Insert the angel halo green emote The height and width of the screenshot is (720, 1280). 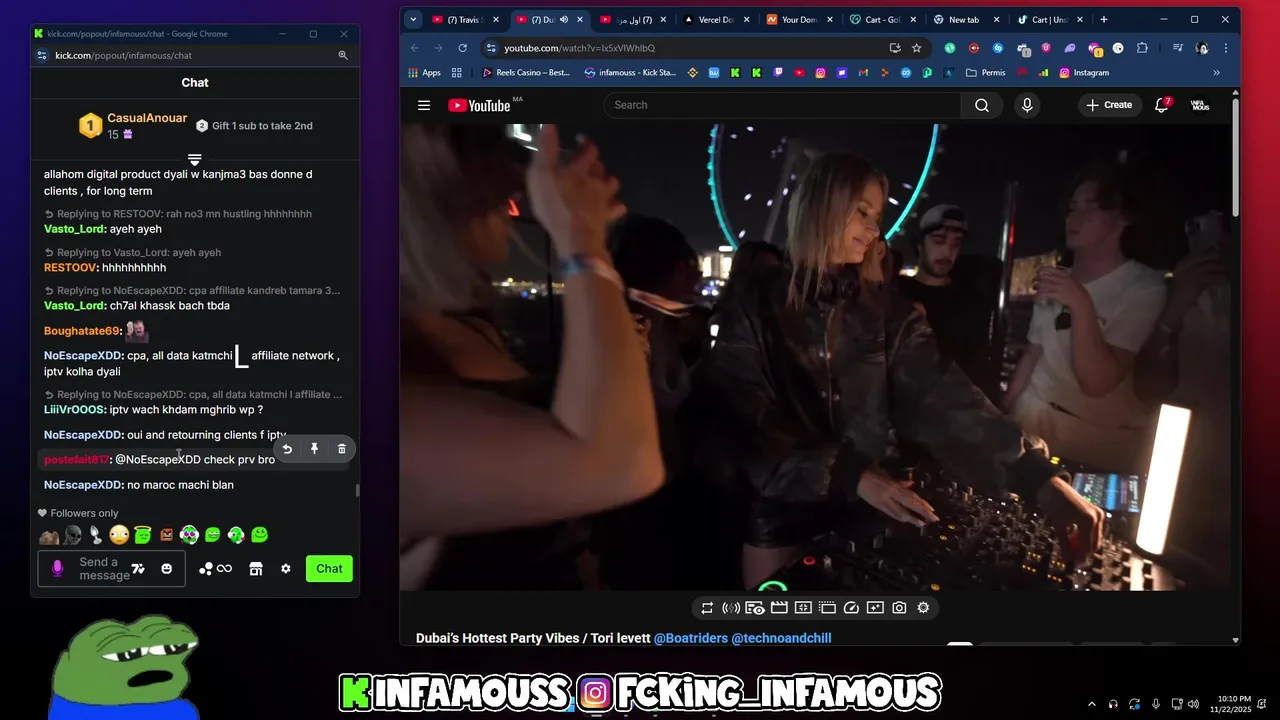click(x=142, y=535)
